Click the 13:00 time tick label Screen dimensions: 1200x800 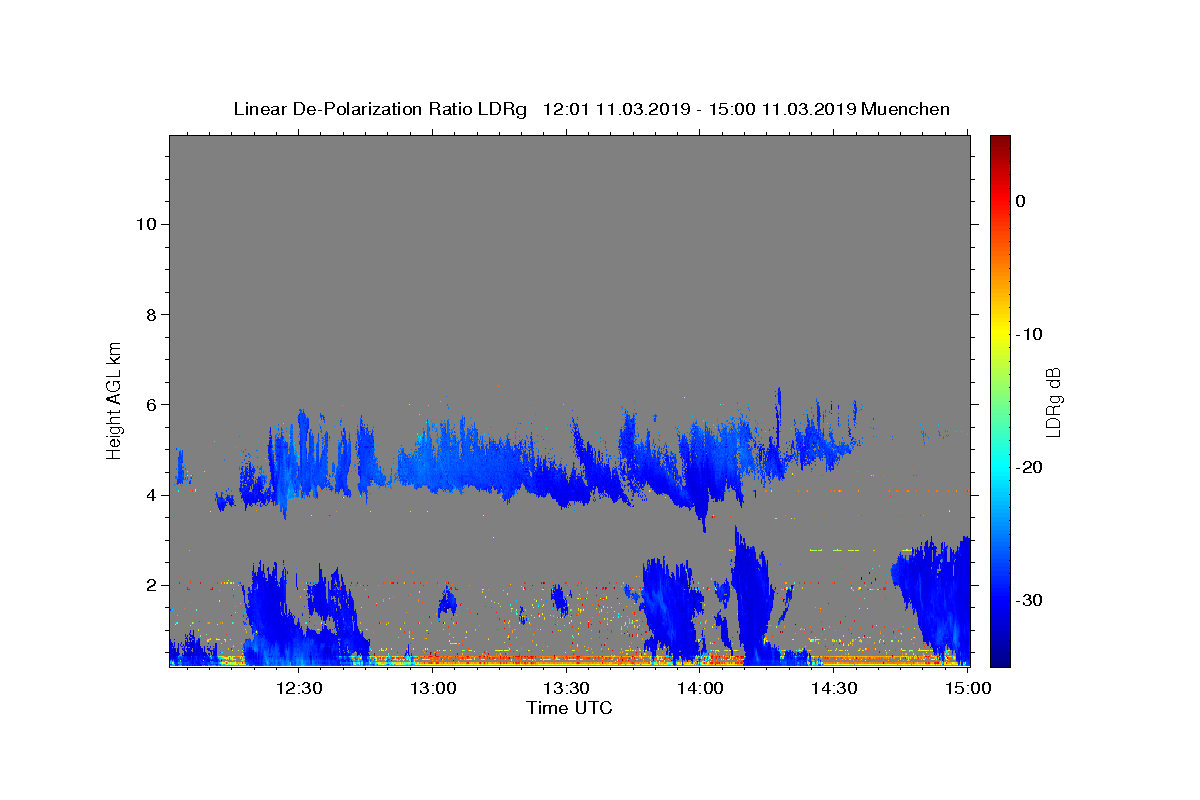[x=433, y=688]
